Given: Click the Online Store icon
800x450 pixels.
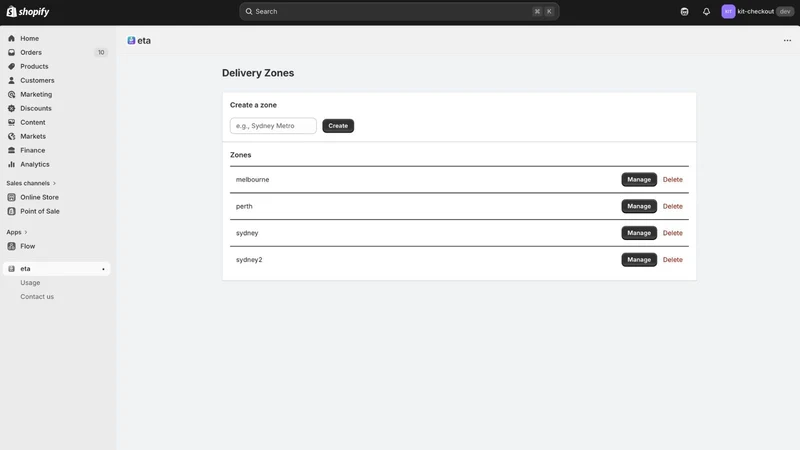Looking at the screenshot, I should [11, 197].
